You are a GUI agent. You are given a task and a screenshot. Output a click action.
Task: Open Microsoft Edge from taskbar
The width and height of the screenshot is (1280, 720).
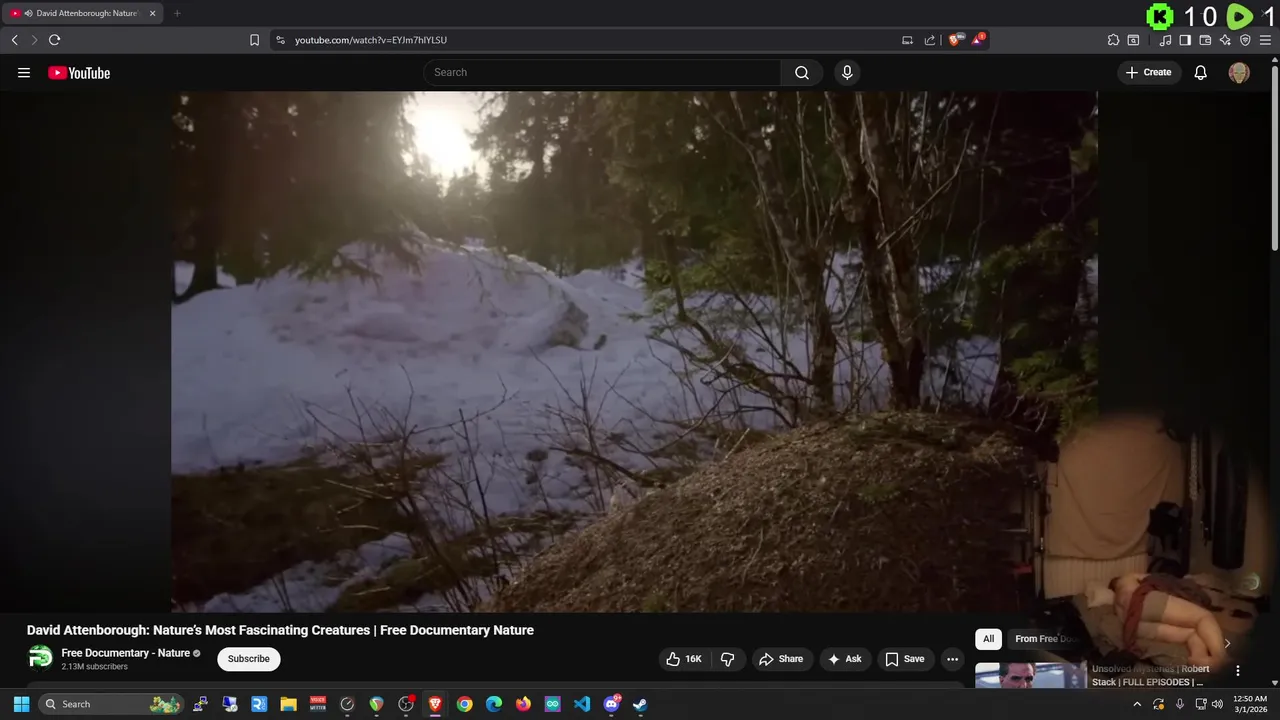(x=494, y=704)
